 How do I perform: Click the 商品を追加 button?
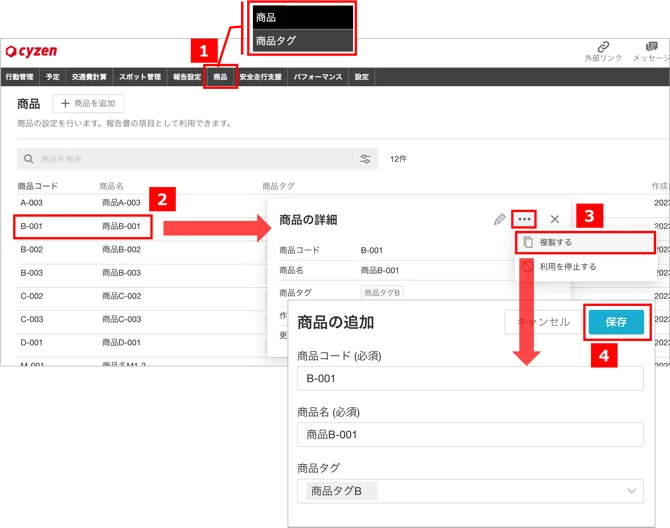[88, 103]
